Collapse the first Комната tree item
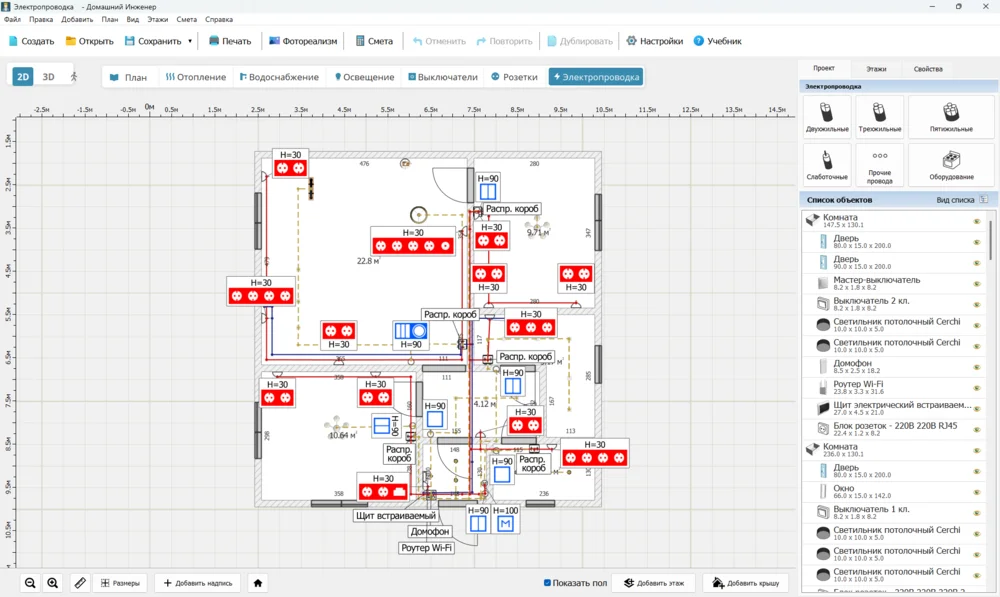 tap(811, 218)
